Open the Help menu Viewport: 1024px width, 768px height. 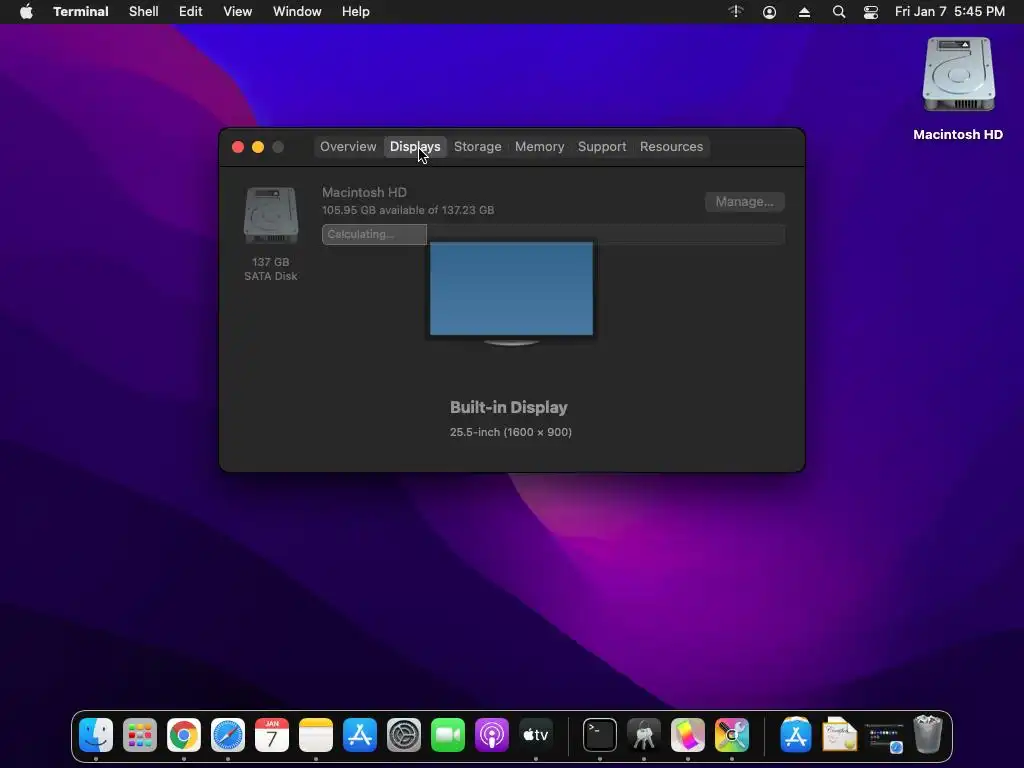[x=356, y=12]
